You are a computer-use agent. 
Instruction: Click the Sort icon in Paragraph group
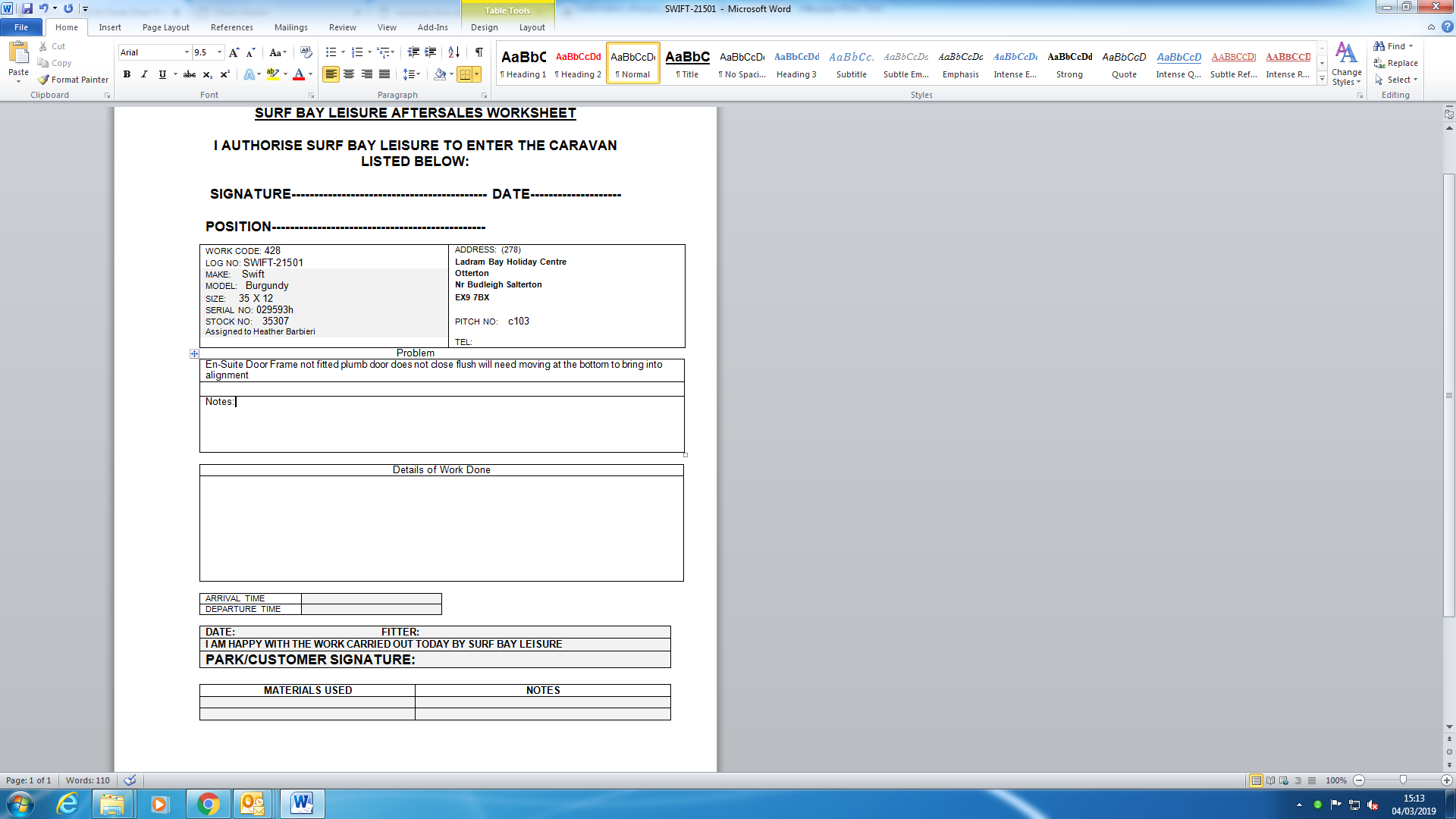coord(453,52)
